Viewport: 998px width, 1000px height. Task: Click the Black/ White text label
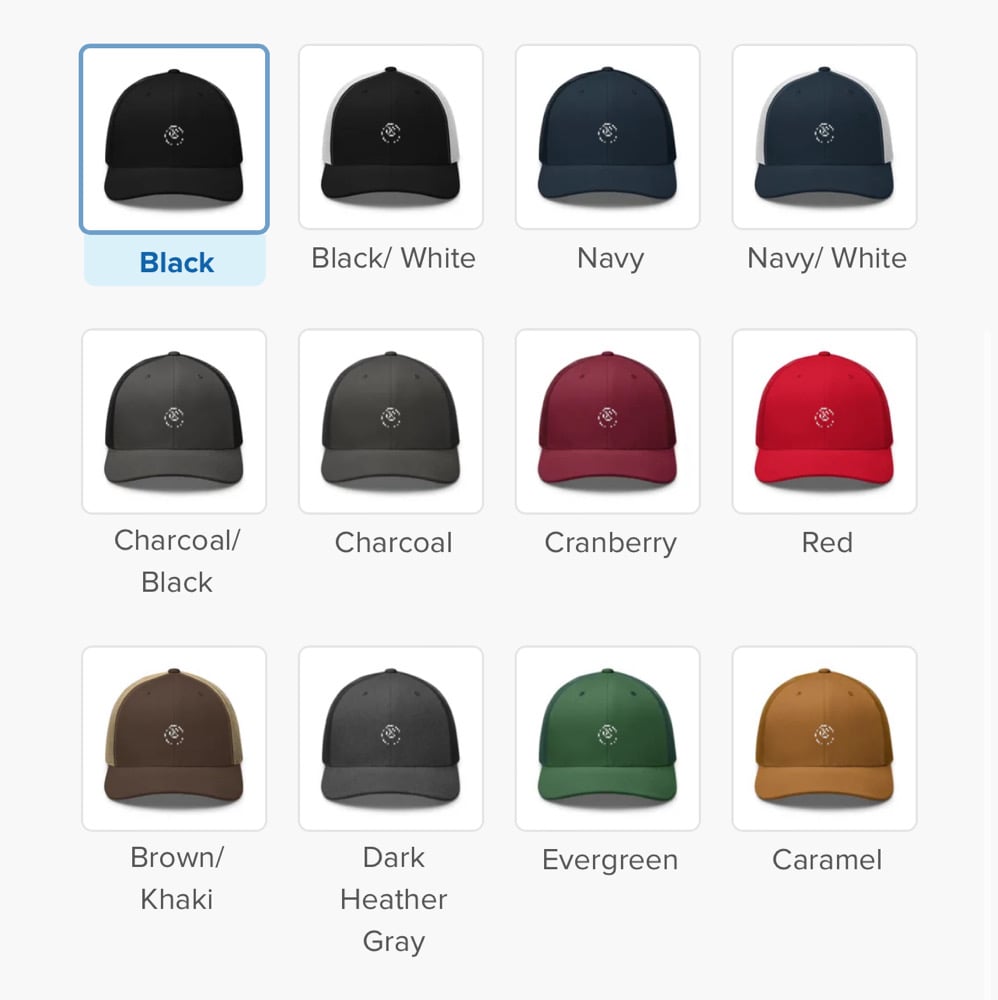coord(393,258)
